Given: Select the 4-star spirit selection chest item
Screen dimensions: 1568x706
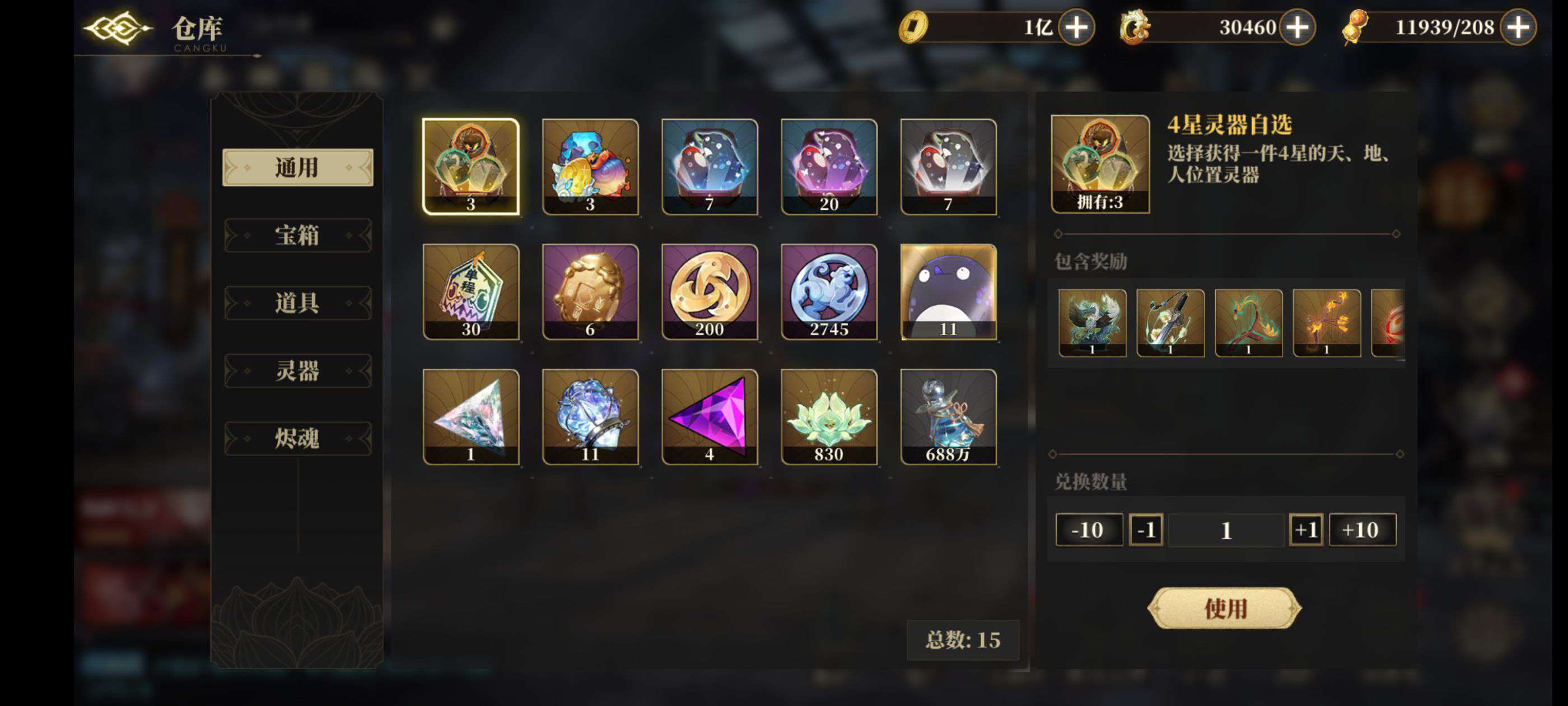Looking at the screenshot, I should pyautogui.click(x=470, y=166).
